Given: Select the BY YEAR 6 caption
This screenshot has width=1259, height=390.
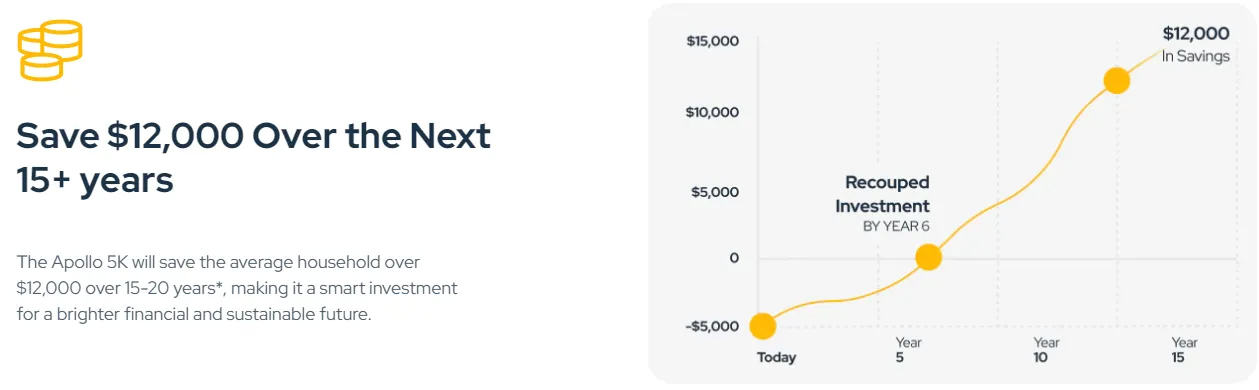Looking at the screenshot, I should click(x=896, y=227).
